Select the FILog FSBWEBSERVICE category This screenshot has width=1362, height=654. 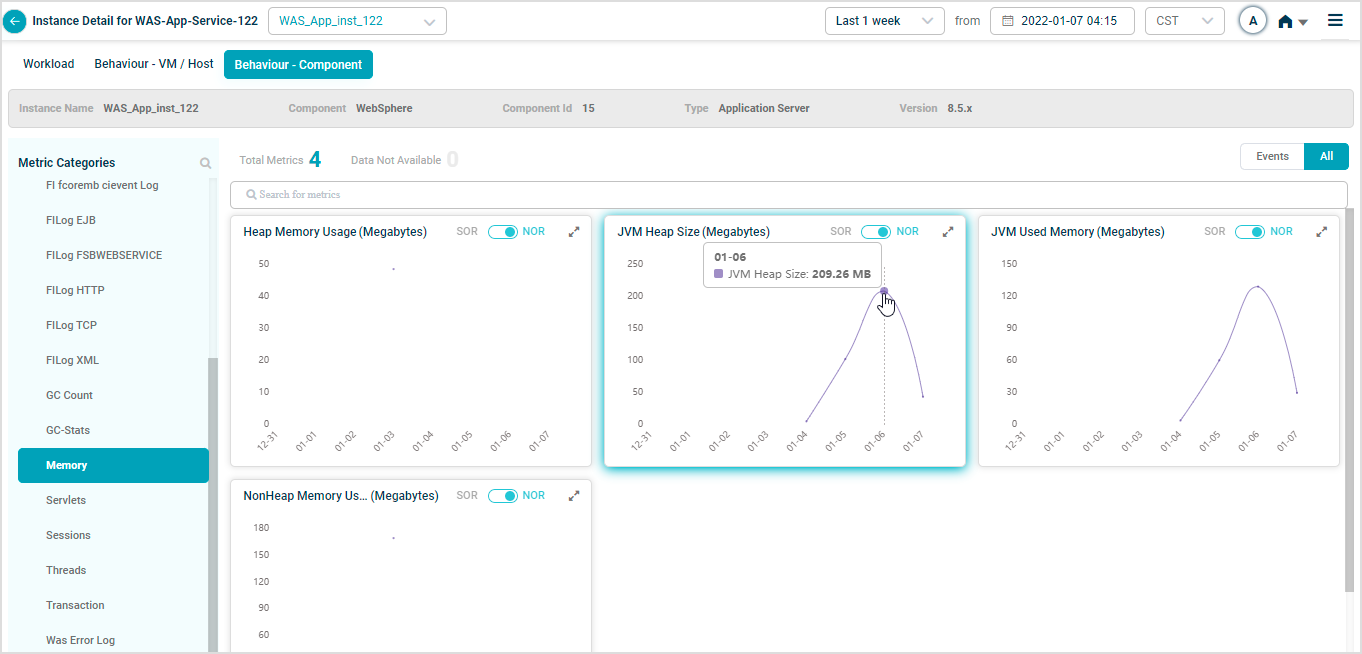point(104,255)
